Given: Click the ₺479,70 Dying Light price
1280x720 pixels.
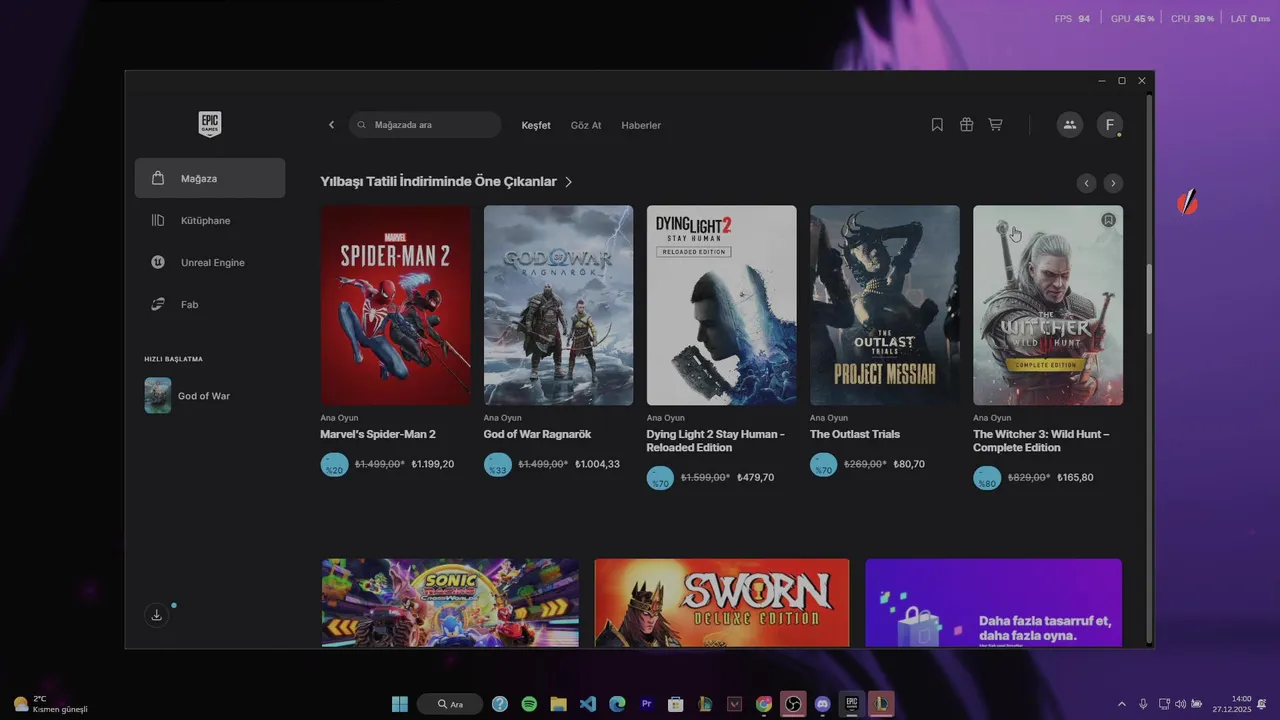Looking at the screenshot, I should click(755, 478).
